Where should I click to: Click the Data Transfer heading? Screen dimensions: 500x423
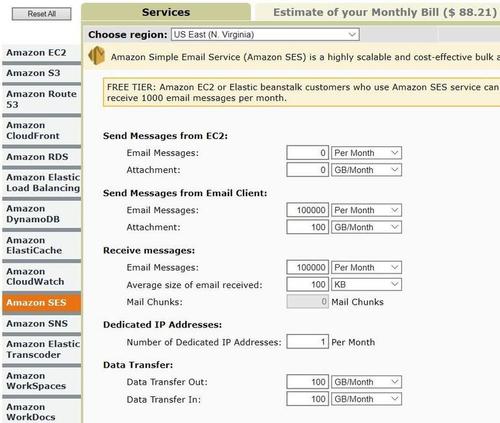(x=138, y=365)
